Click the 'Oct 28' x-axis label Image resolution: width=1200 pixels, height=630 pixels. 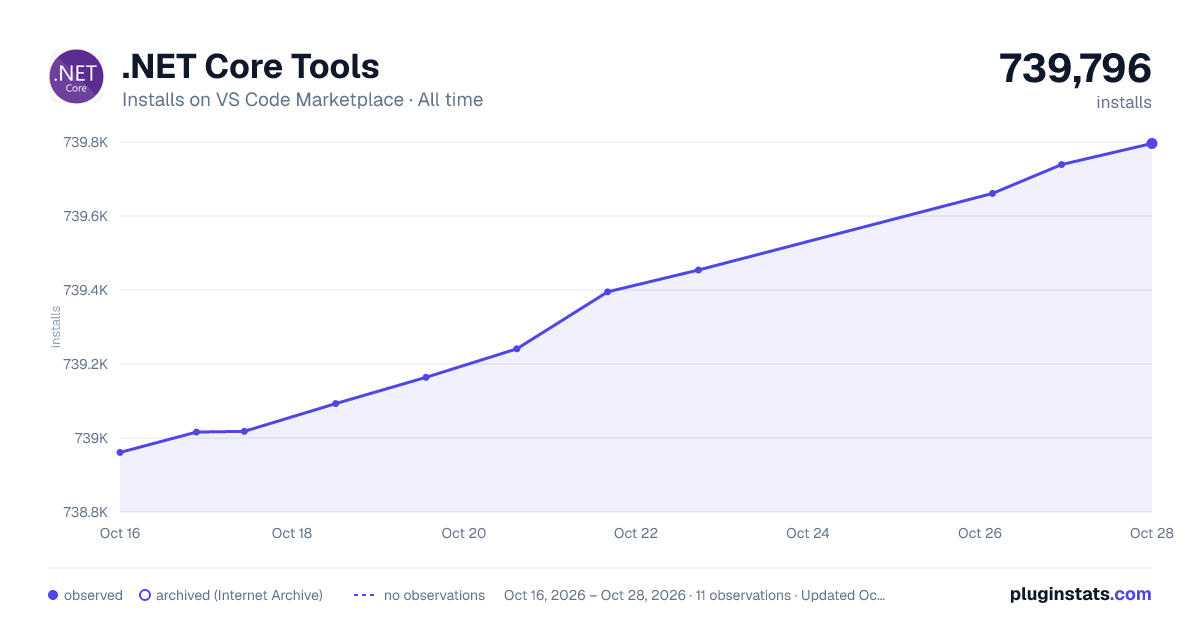(x=1152, y=533)
